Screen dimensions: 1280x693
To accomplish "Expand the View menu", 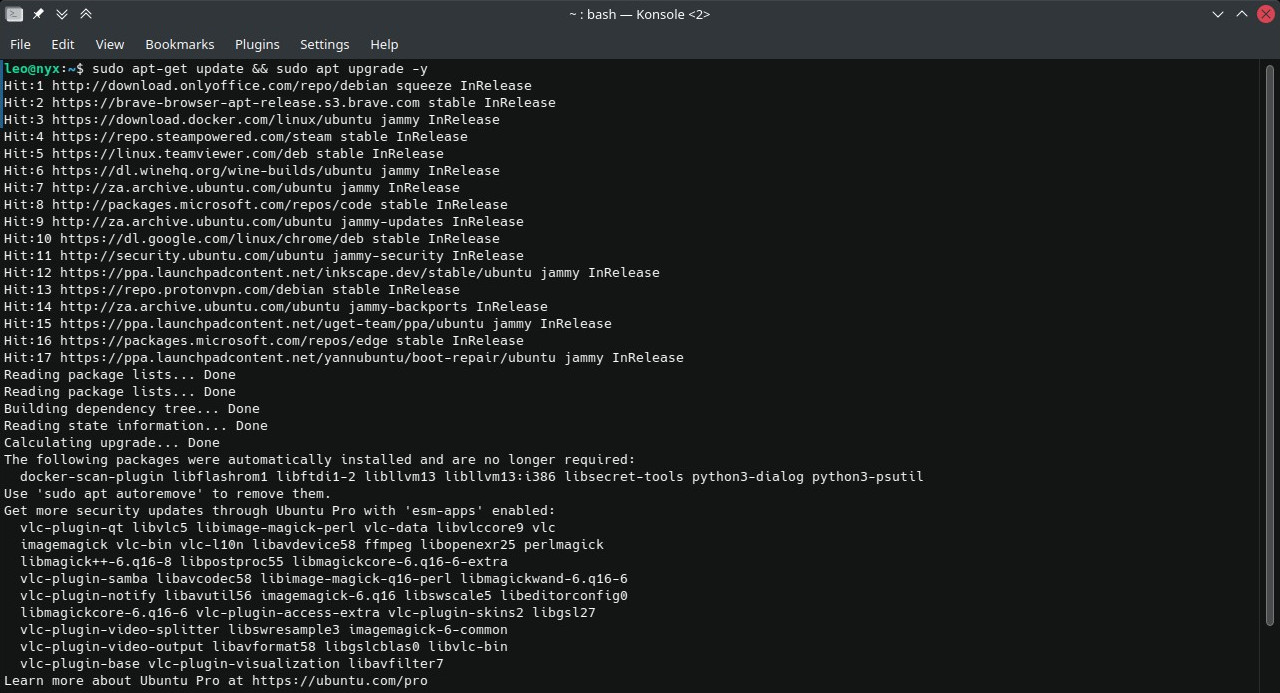I will (110, 44).
